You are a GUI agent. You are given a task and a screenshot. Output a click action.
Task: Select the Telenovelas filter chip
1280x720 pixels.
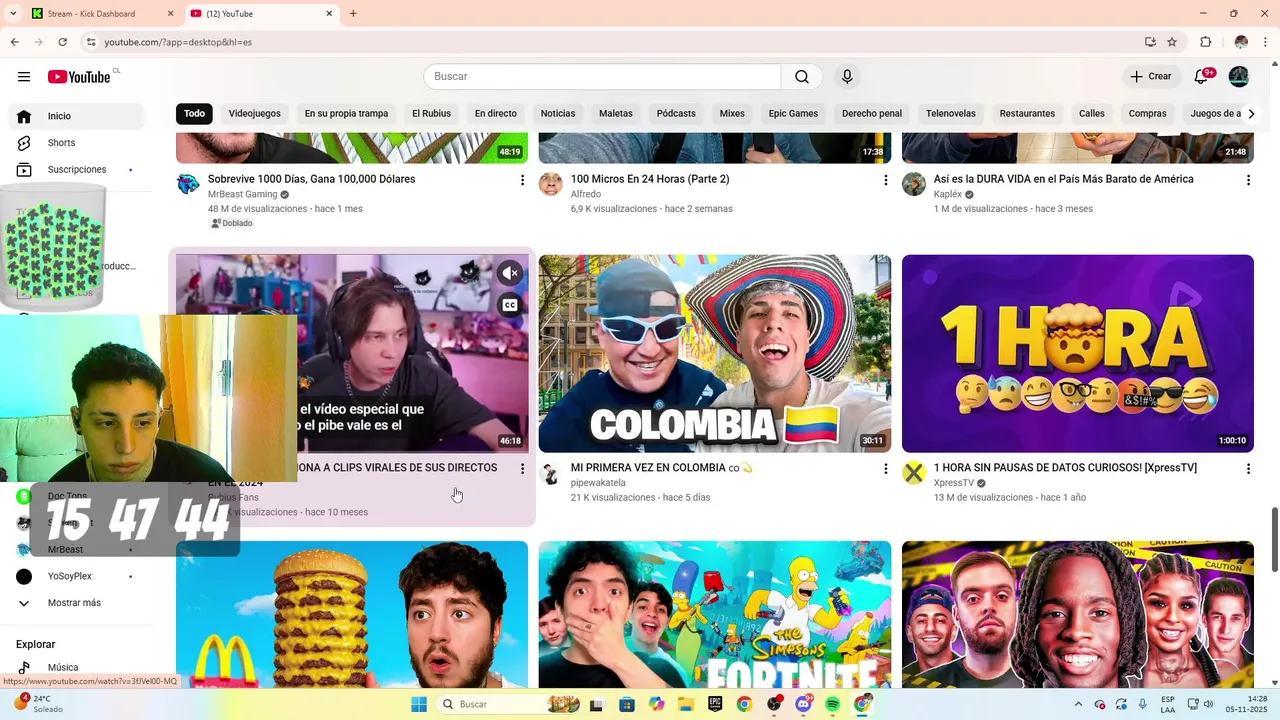tap(951, 113)
